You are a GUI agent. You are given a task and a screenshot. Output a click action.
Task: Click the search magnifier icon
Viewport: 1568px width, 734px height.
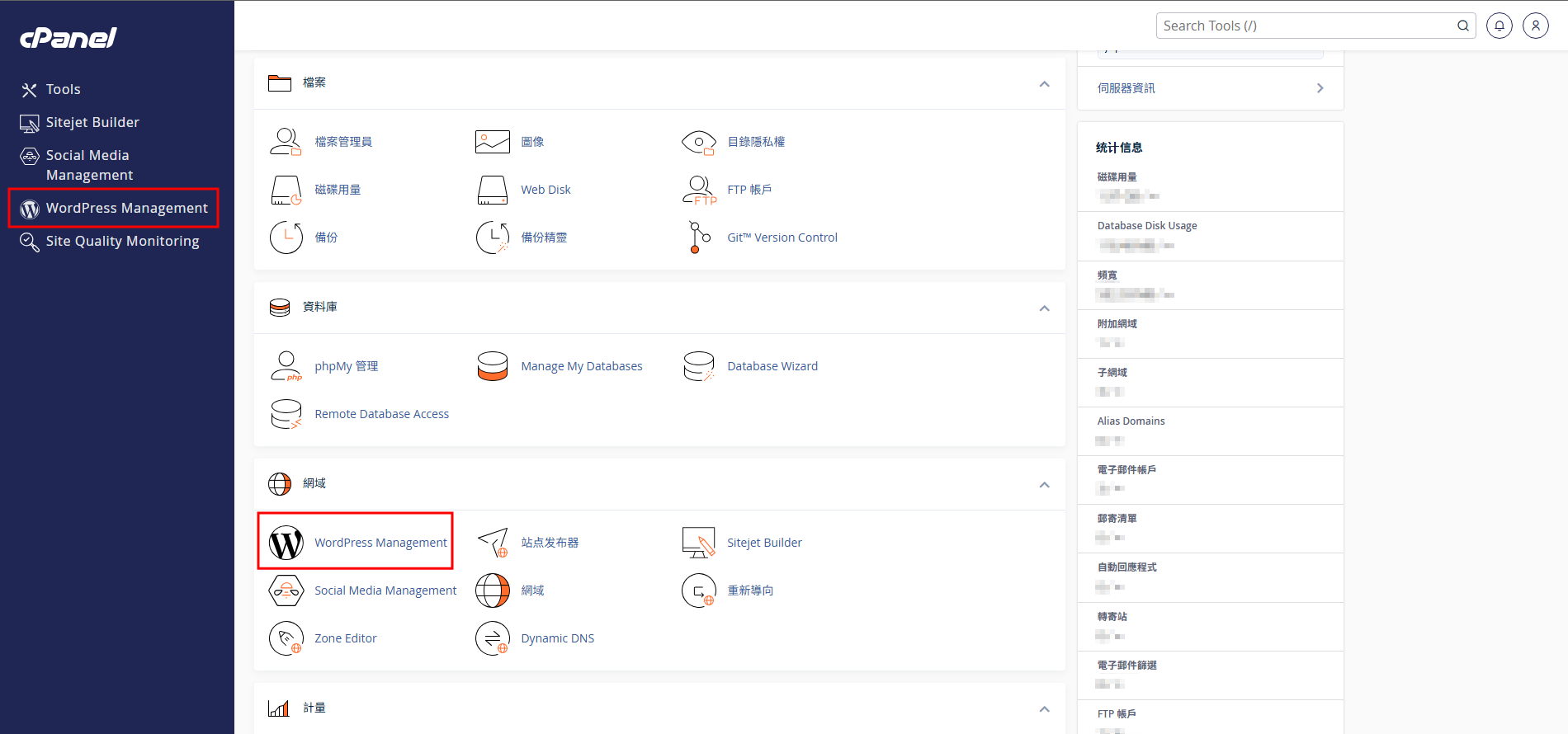[1462, 26]
